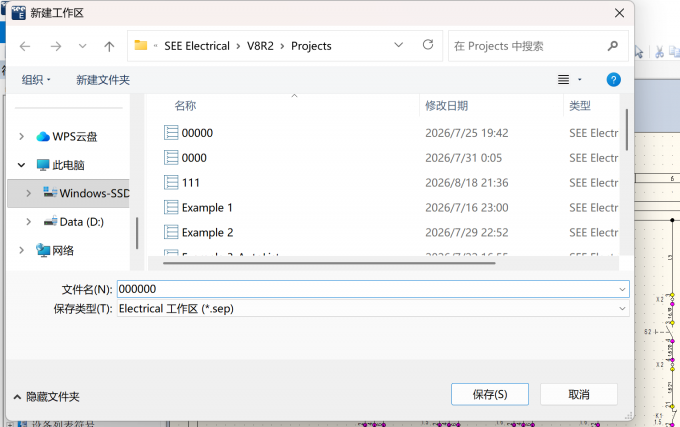
Task: Click SEE Electrical icon in title bar
Action: [18, 13]
